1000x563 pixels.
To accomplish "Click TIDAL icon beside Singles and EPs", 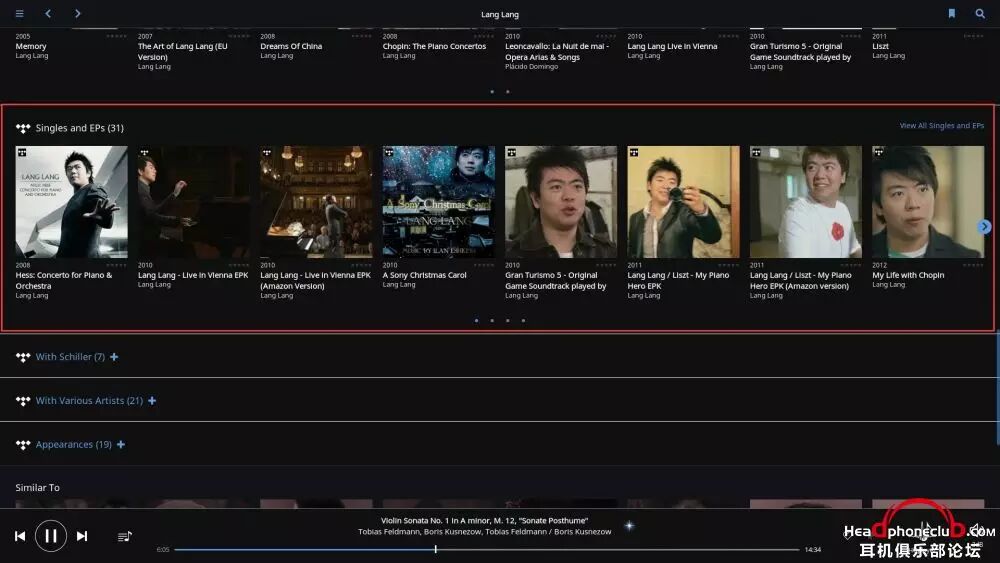I will pyautogui.click(x=23, y=128).
